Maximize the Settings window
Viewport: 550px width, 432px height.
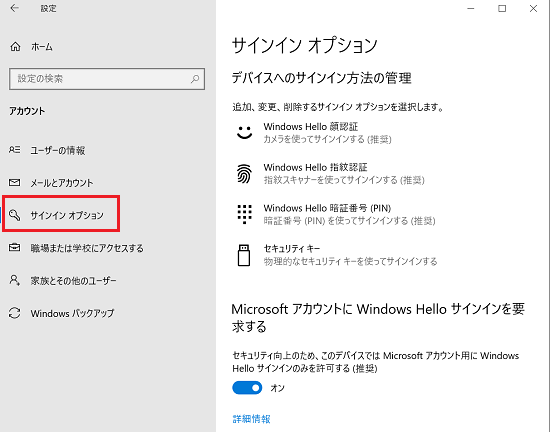point(502,8)
